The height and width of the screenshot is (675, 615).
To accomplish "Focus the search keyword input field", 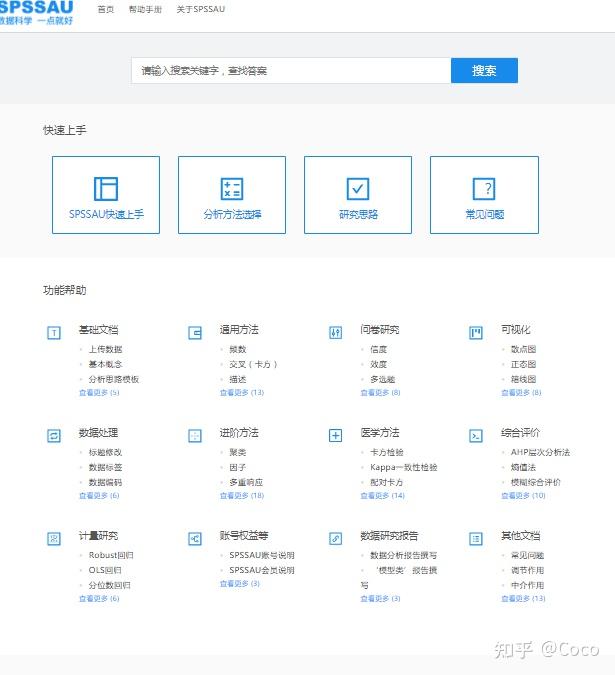I will coord(291,71).
